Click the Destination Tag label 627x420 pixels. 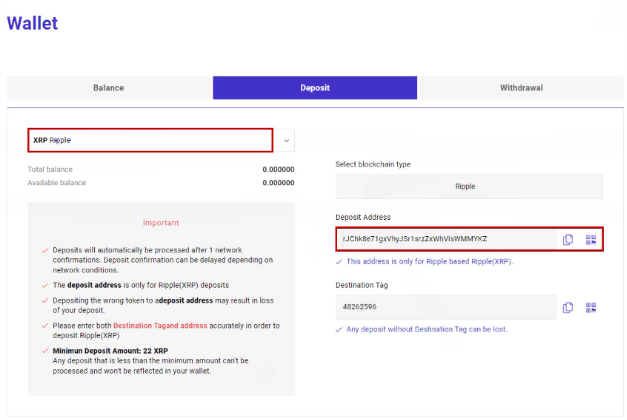[x=361, y=285]
